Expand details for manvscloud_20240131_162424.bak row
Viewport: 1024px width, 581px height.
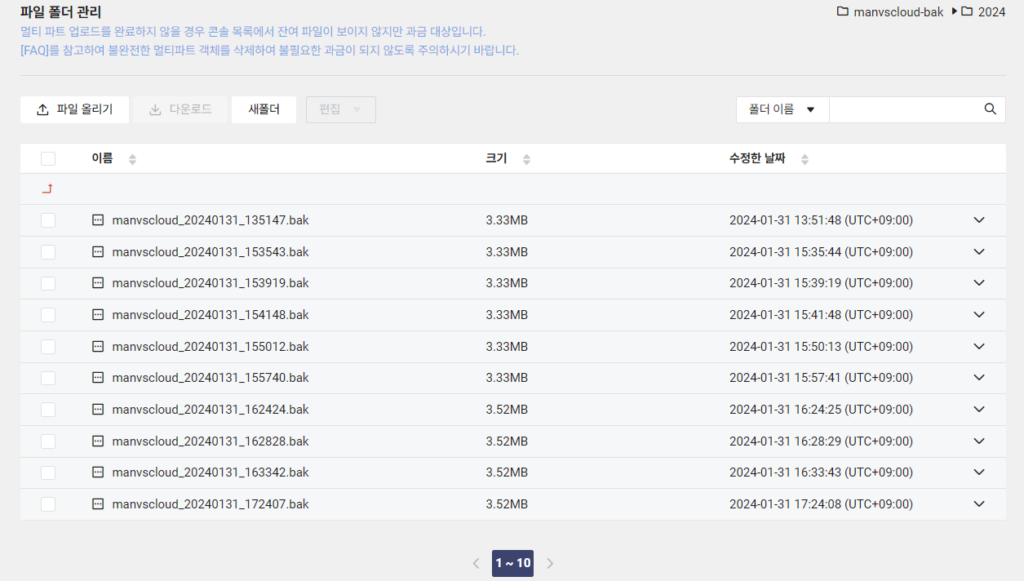point(979,409)
